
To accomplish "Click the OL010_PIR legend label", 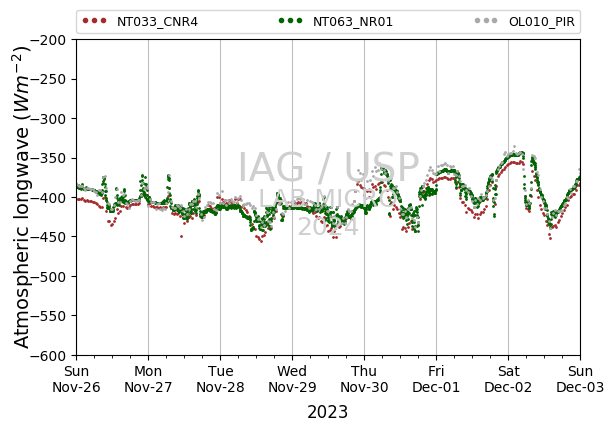I will point(542,22).
